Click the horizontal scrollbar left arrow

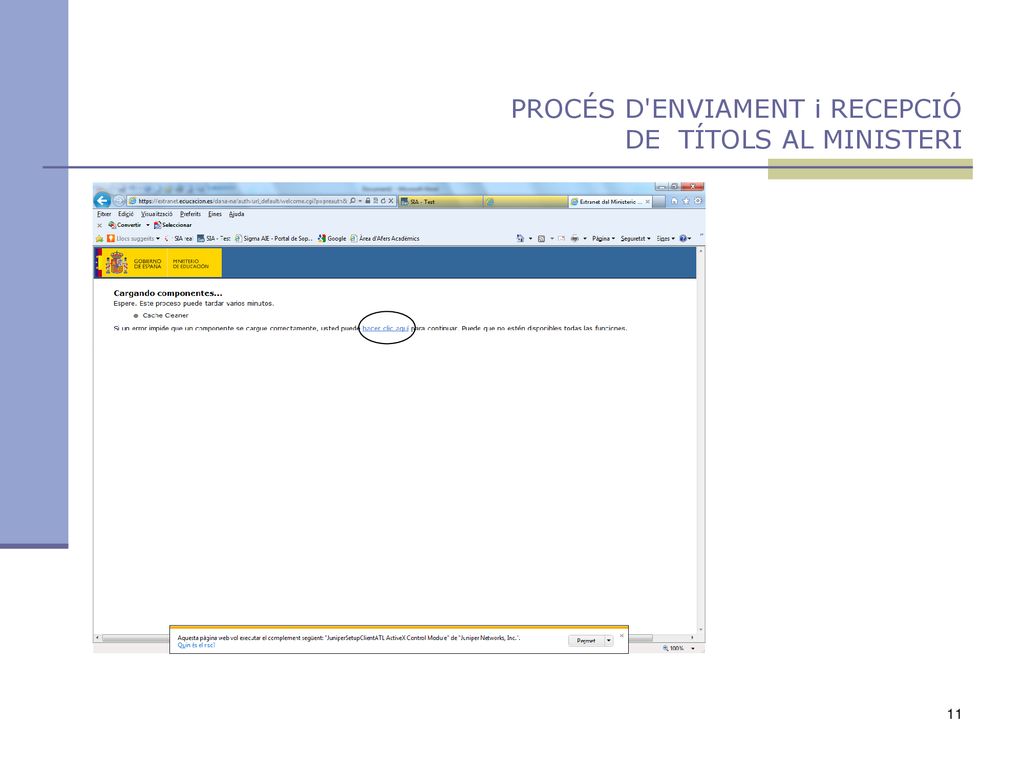click(x=97, y=637)
